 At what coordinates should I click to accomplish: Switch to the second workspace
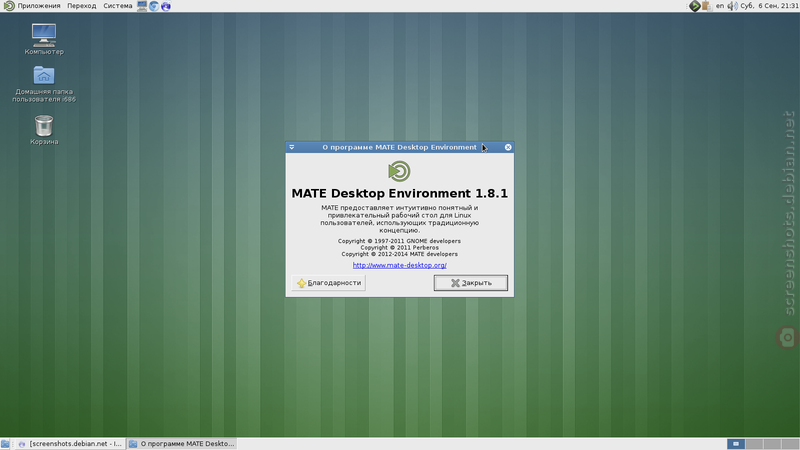754,444
